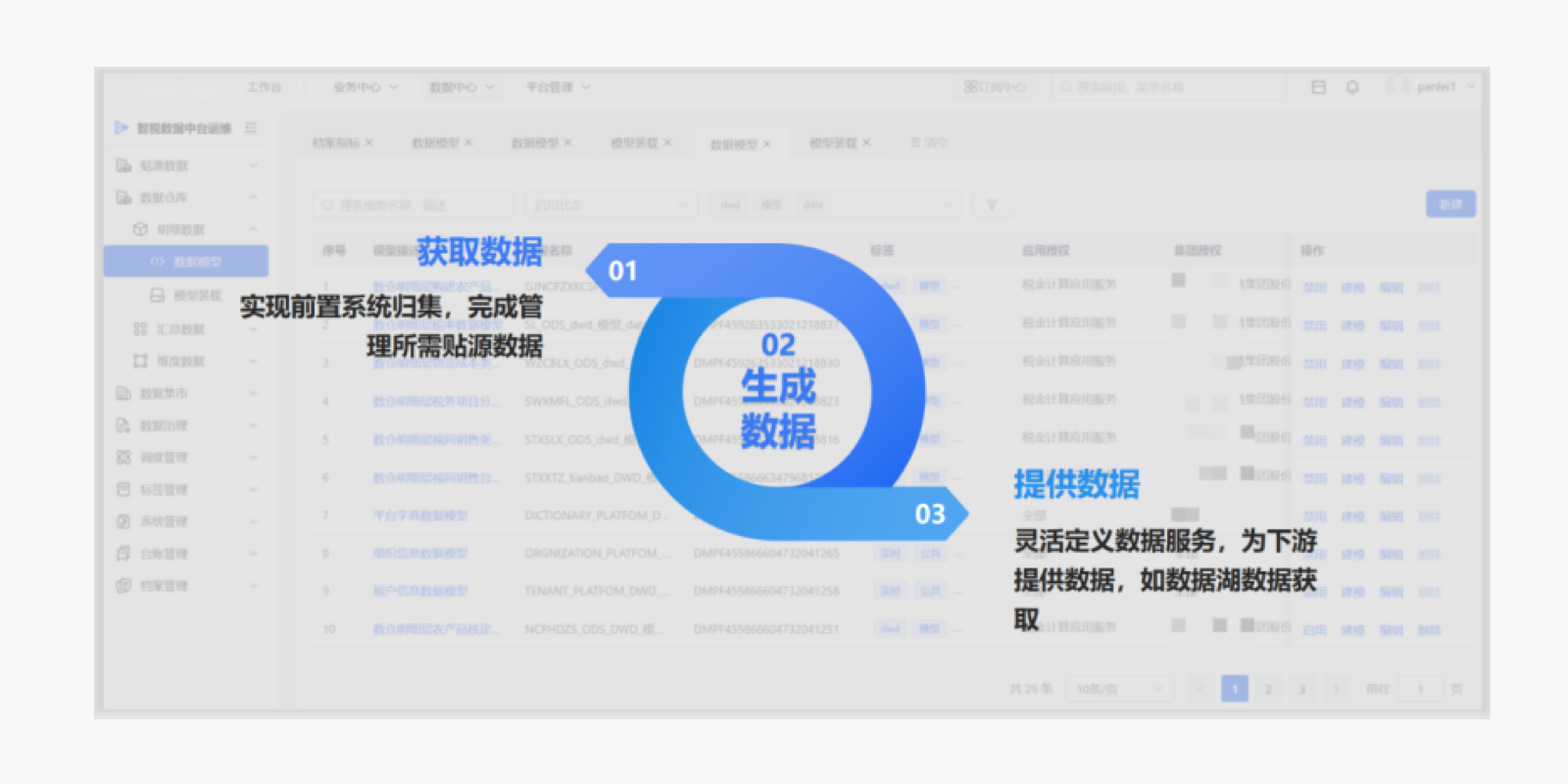Open the calendar icon in the top bar

click(1318, 87)
